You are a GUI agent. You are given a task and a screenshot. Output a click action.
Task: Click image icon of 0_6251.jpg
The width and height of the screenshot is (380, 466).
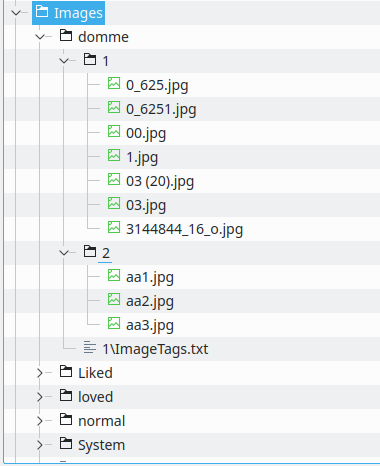114,107
